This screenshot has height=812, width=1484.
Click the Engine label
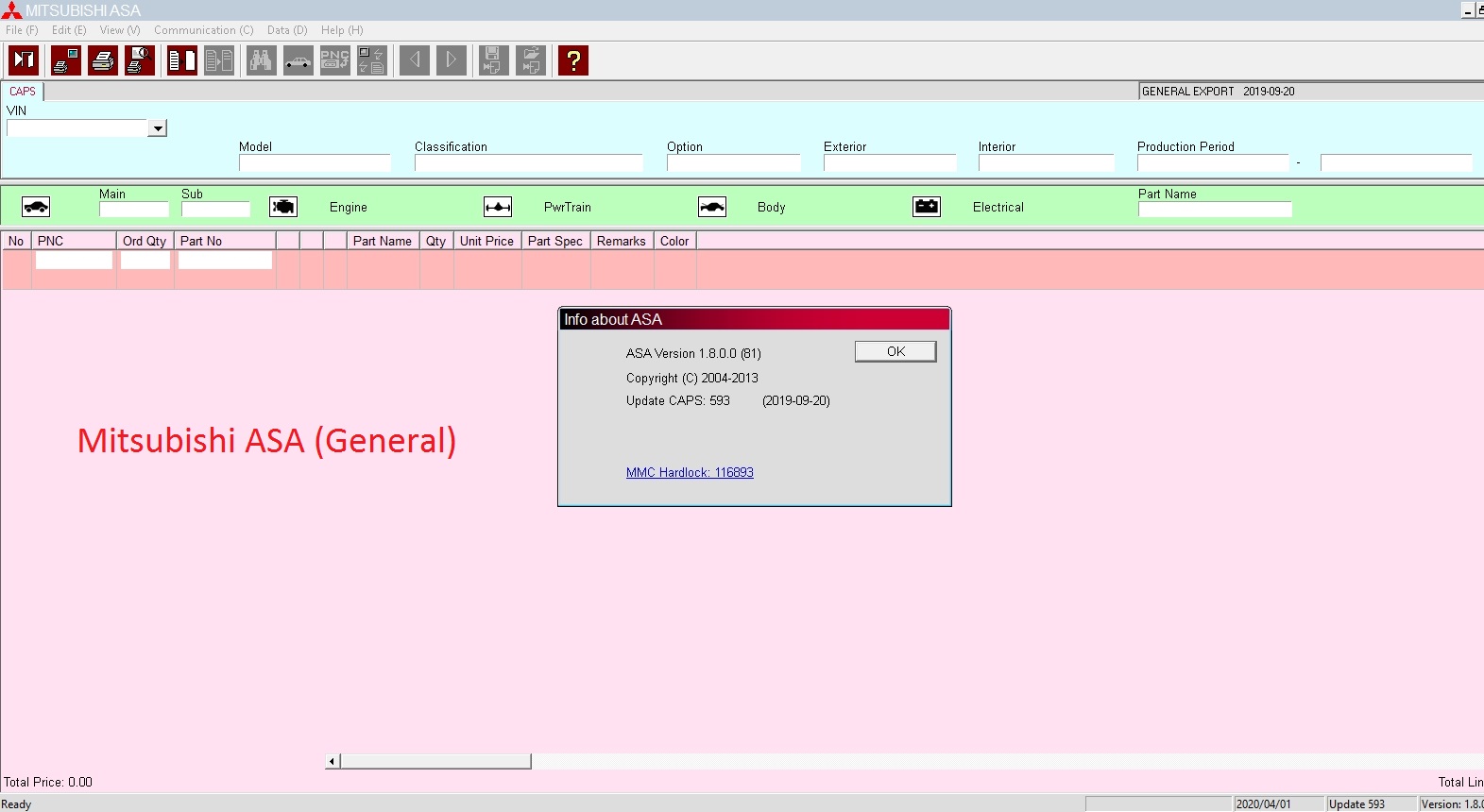point(349,208)
